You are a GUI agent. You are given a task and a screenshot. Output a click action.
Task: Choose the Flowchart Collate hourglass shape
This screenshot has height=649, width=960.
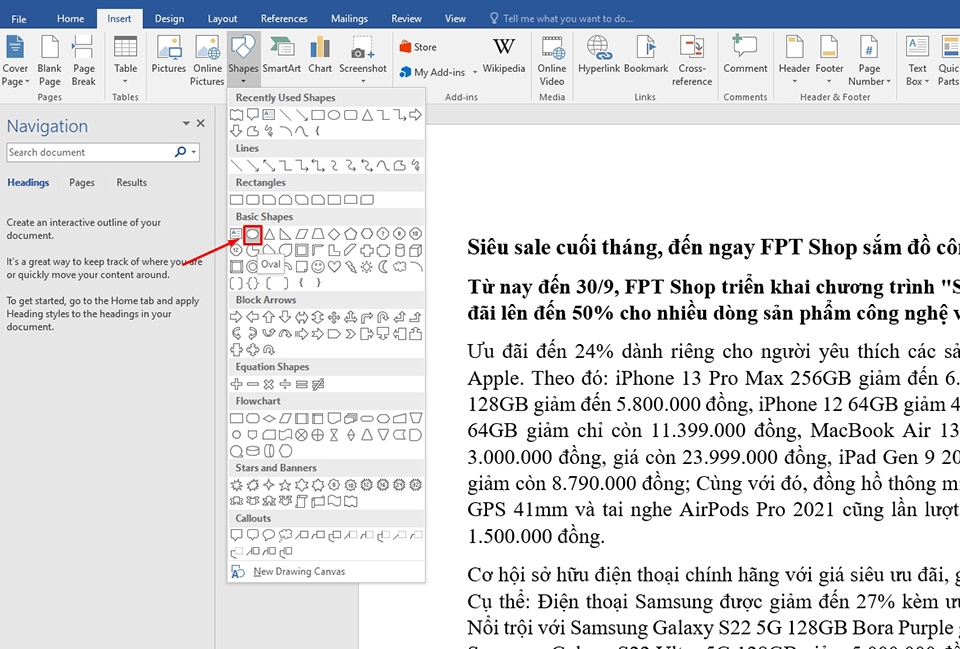click(334, 435)
